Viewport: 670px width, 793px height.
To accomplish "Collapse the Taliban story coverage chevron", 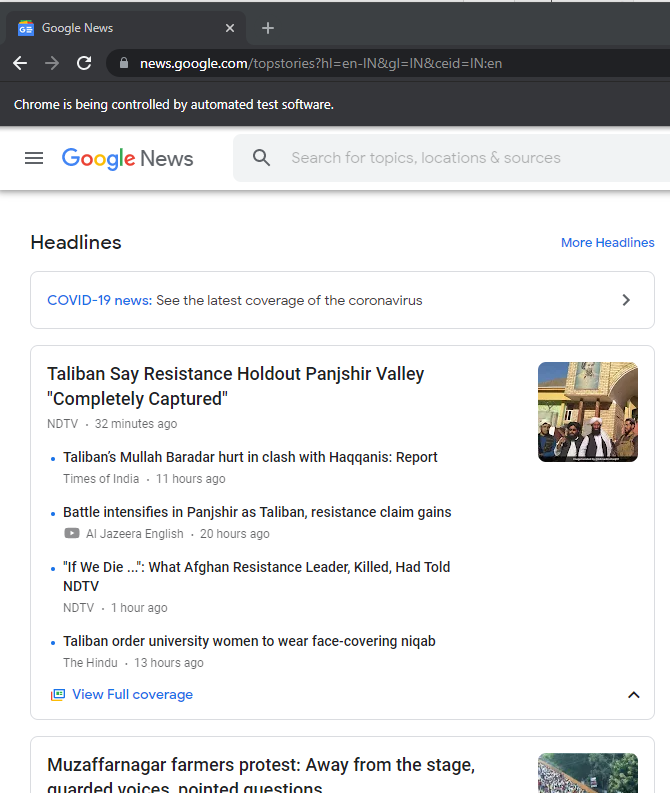I will coord(633,695).
